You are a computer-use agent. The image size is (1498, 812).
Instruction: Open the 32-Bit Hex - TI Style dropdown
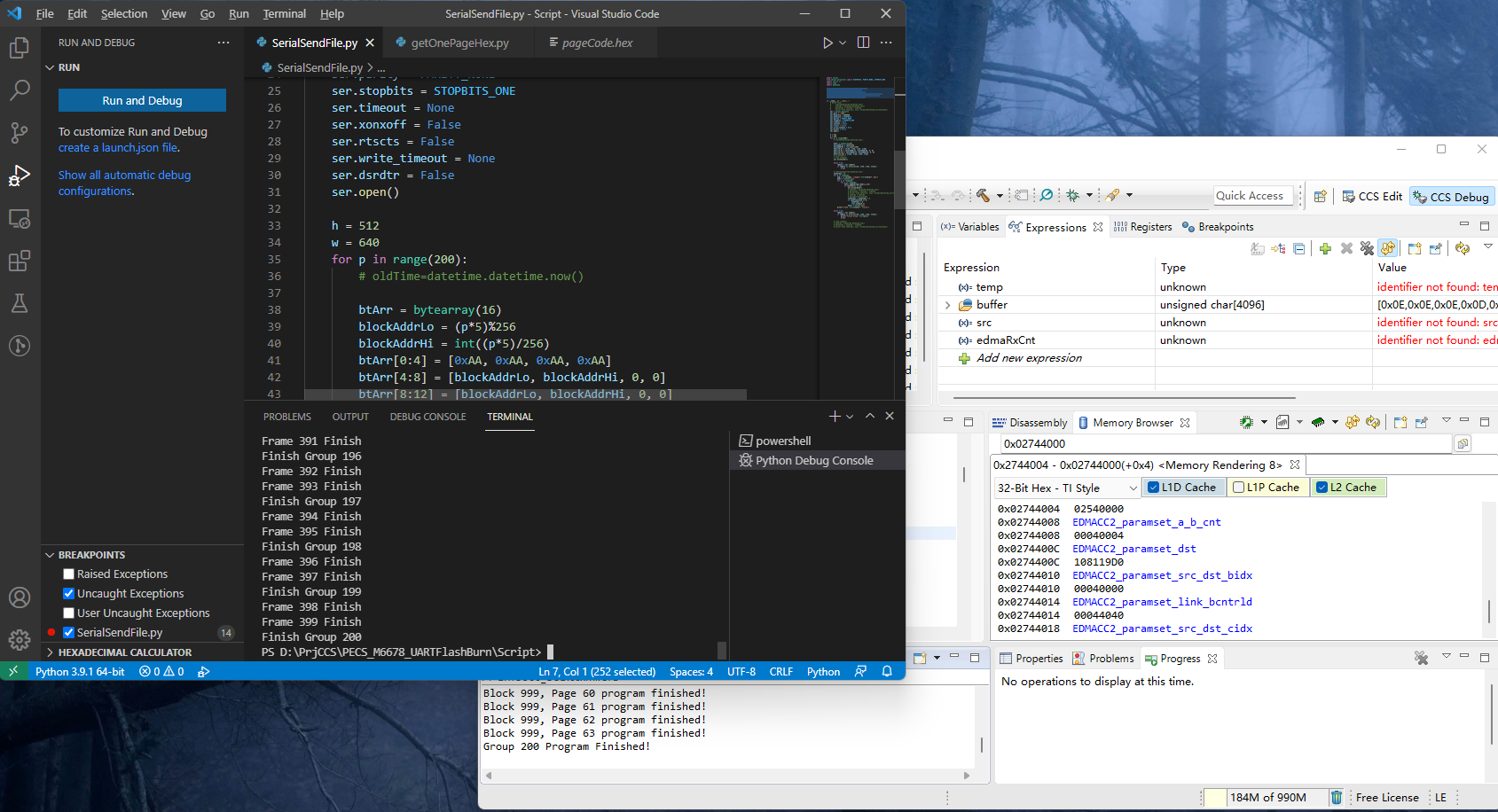click(x=1068, y=488)
